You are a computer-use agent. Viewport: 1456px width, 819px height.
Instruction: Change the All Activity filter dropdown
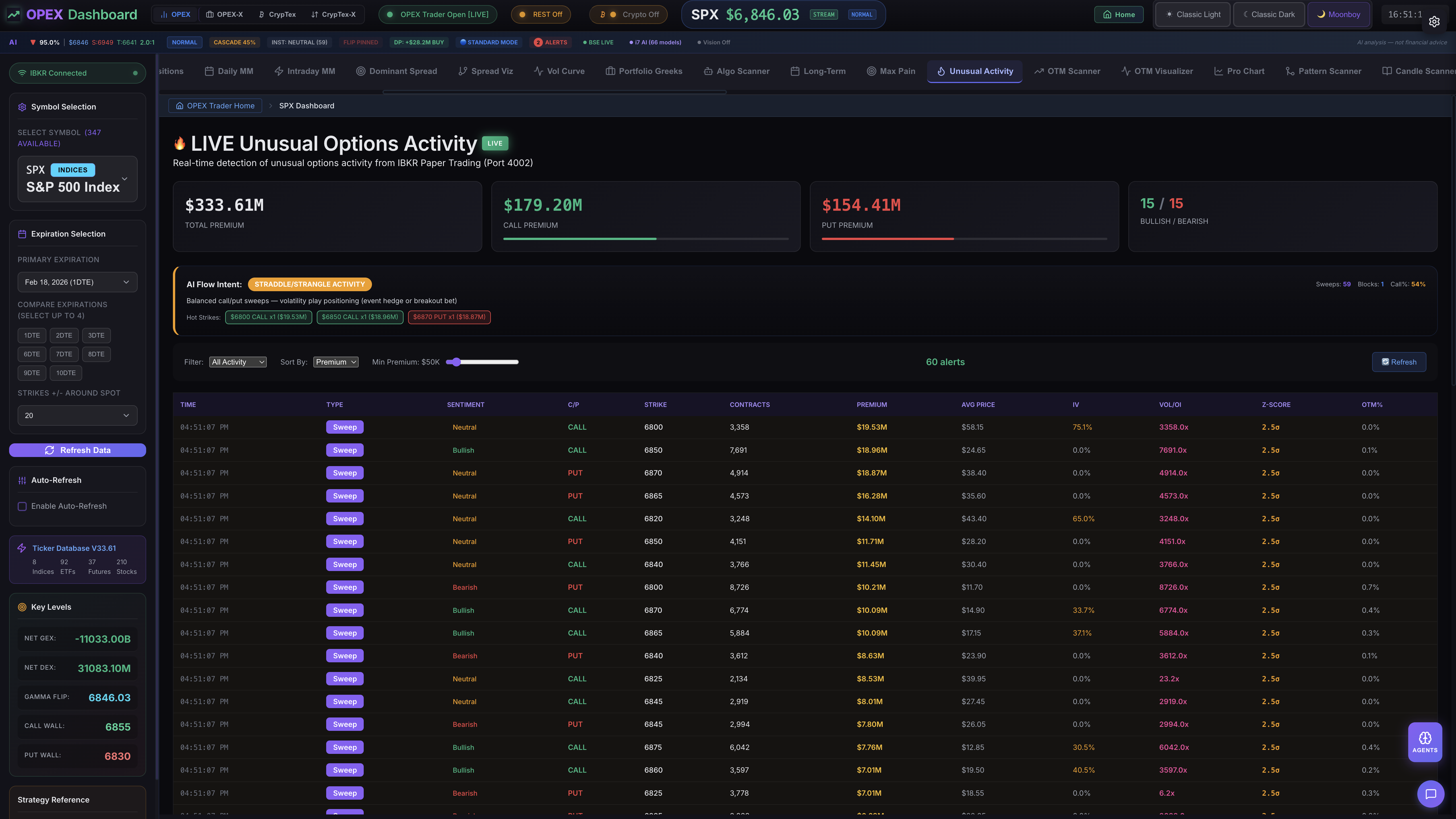point(237,362)
